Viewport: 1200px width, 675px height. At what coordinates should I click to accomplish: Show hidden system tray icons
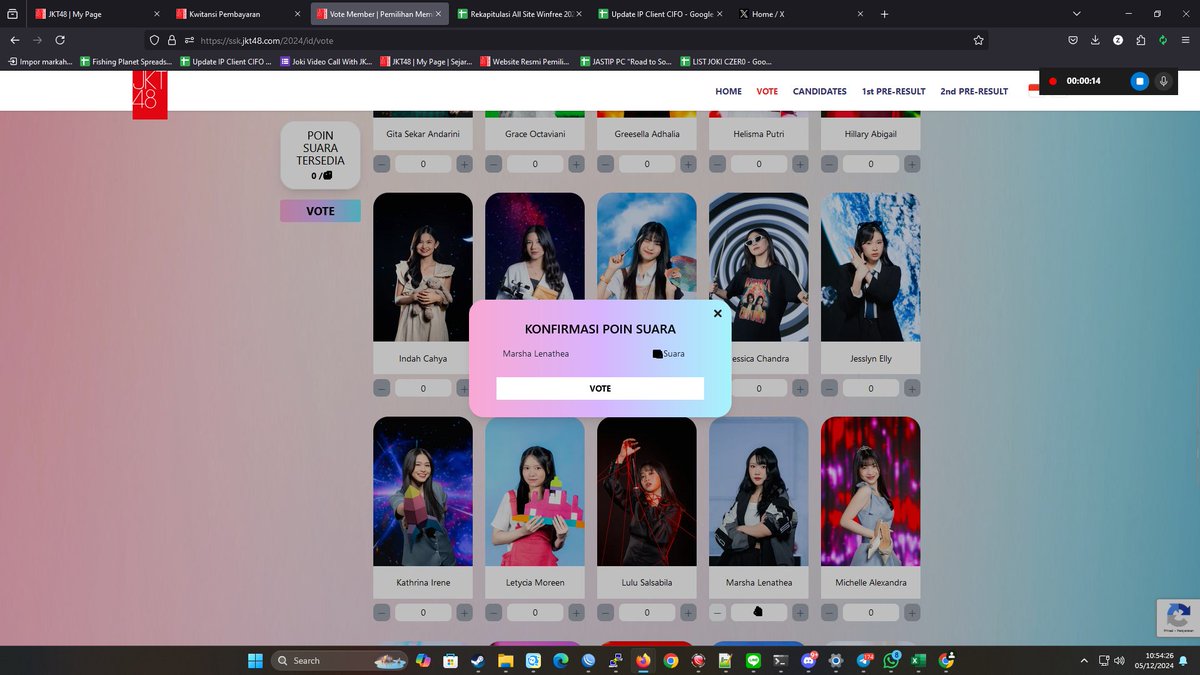(x=1085, y=661)
